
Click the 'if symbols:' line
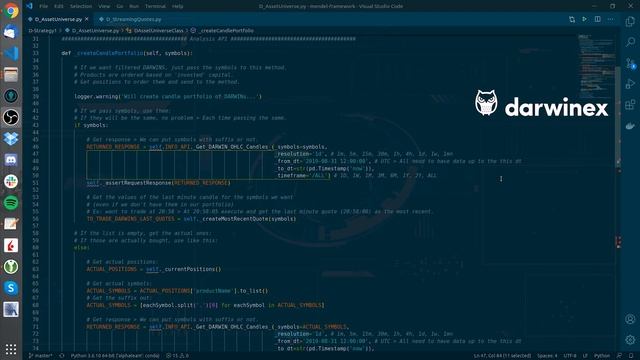point(91,125)
